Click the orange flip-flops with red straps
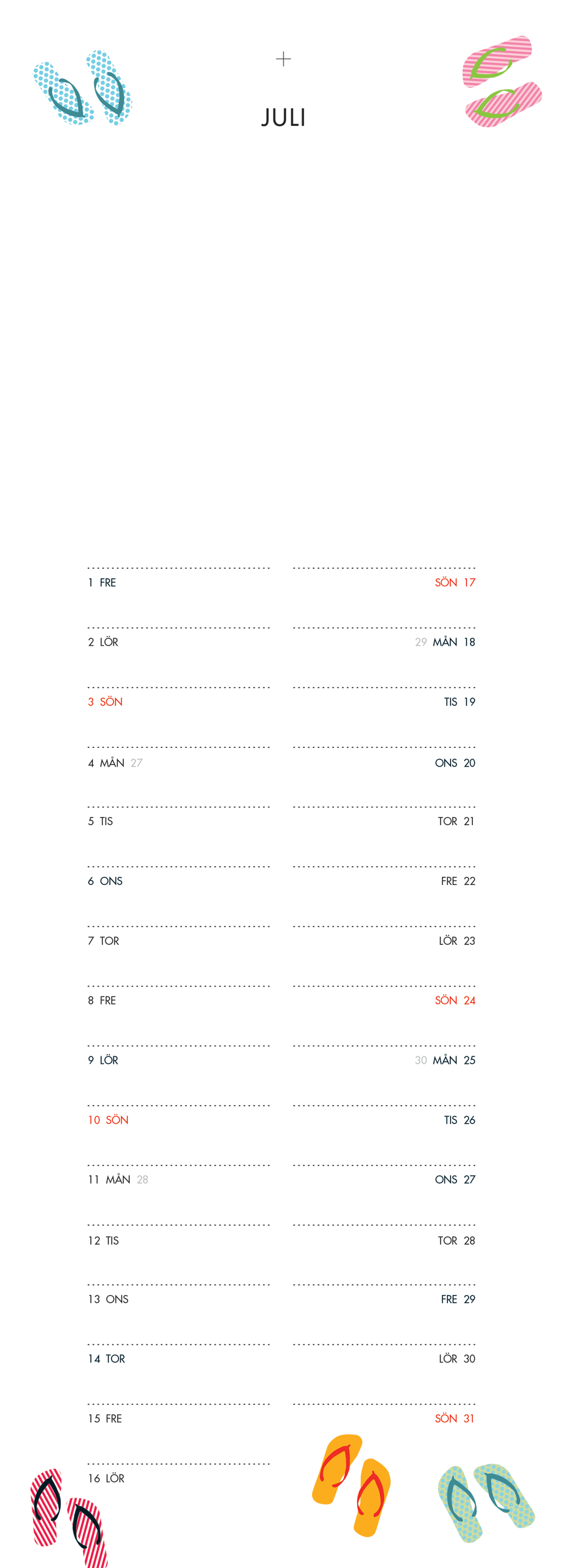The height and width of the screenshot is (1568, 567). pos(351,1484)
